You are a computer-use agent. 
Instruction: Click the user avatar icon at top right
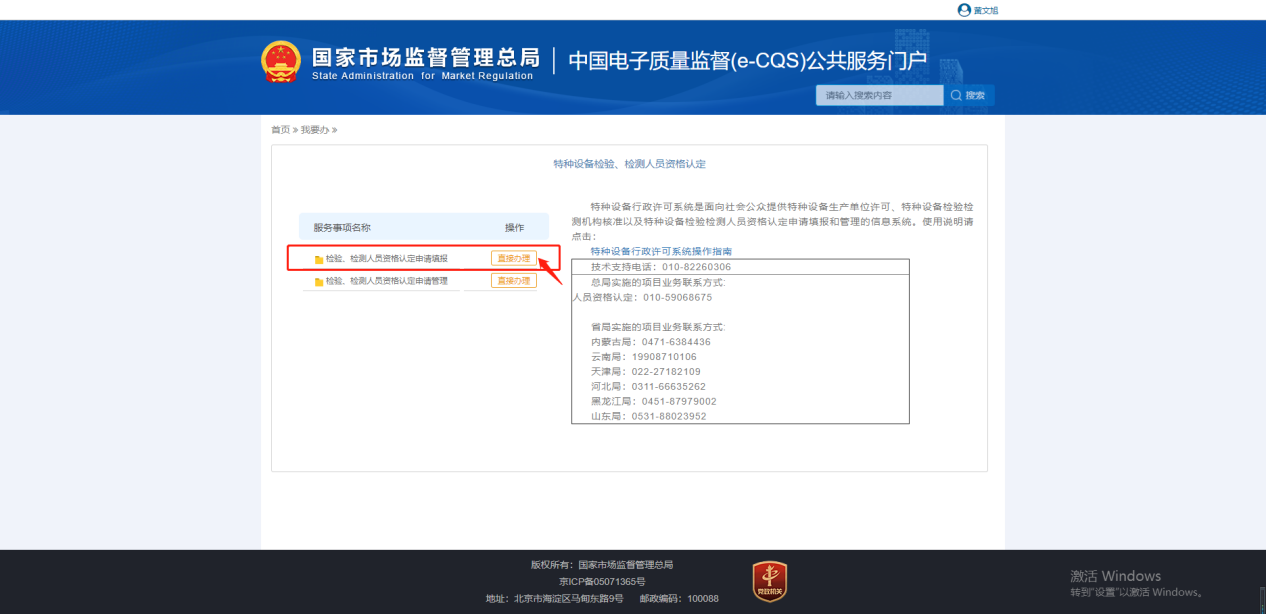(964, 10)
